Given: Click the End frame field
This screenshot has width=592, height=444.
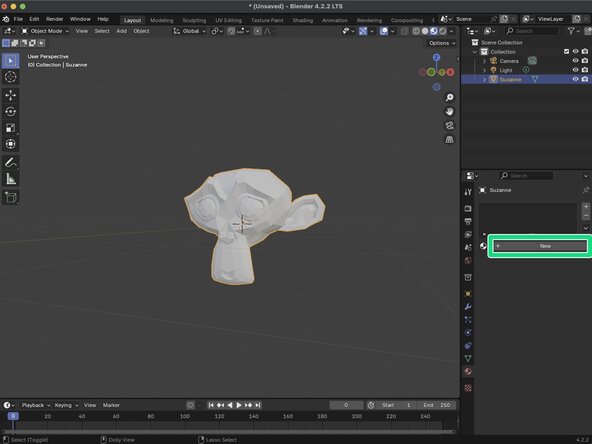Looking at the screenshot, I should tap(436, 405).
